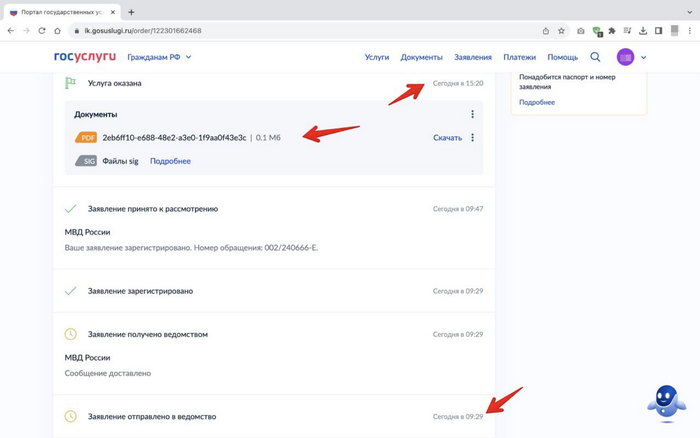
Task: Click the Госуслуги logo
Action: coord(85,57)
